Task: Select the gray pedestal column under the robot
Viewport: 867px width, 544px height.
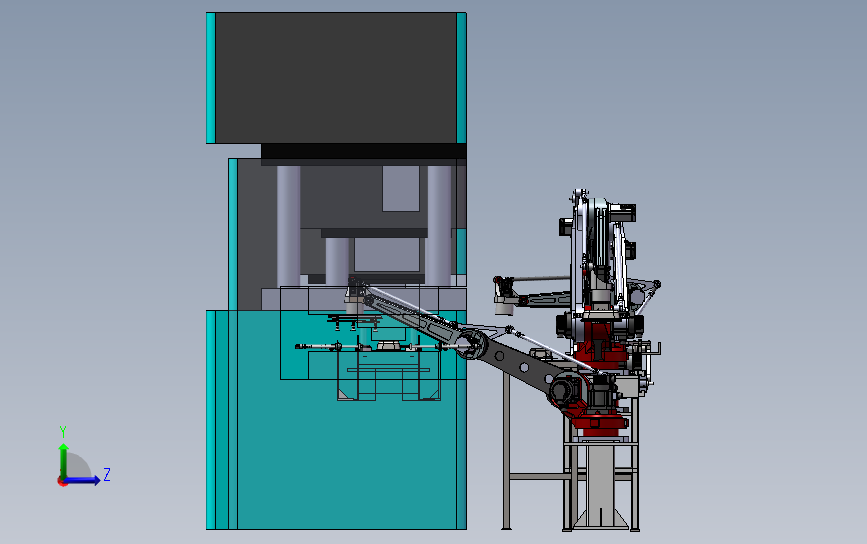Action: (600, 484)
